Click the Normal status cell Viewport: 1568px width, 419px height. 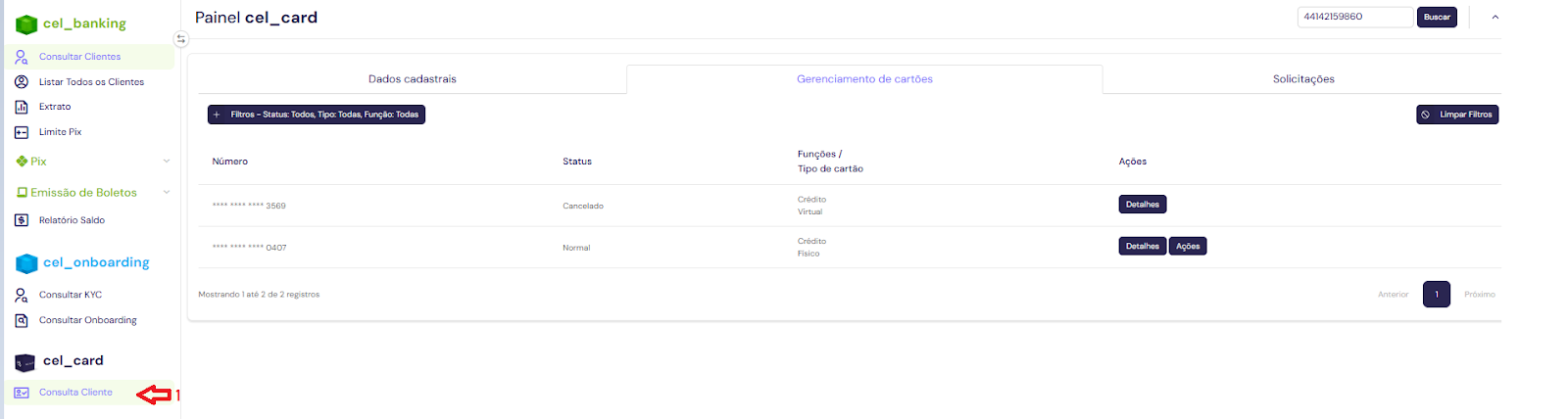point(576,248)
